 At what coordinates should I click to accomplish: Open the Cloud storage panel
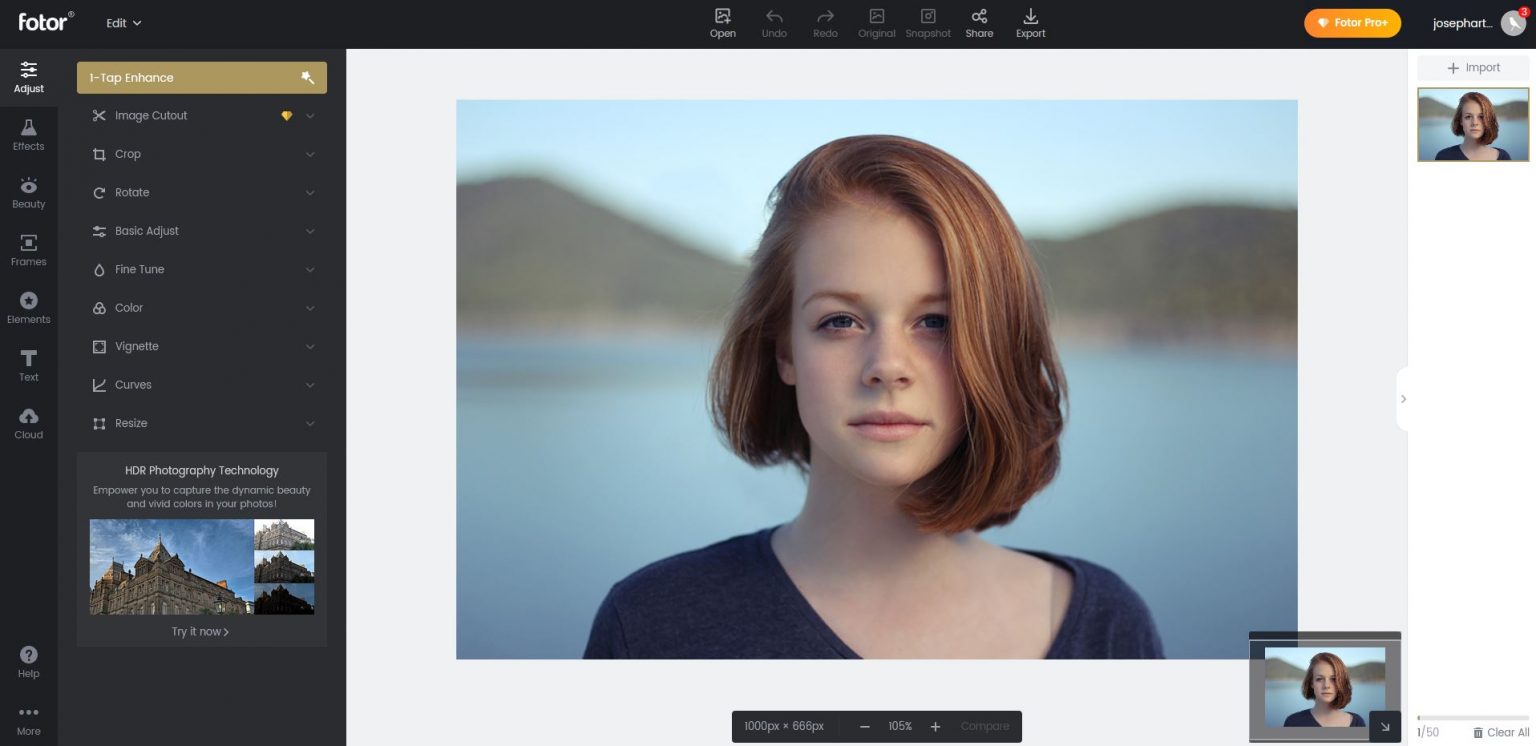click(28, 423)
